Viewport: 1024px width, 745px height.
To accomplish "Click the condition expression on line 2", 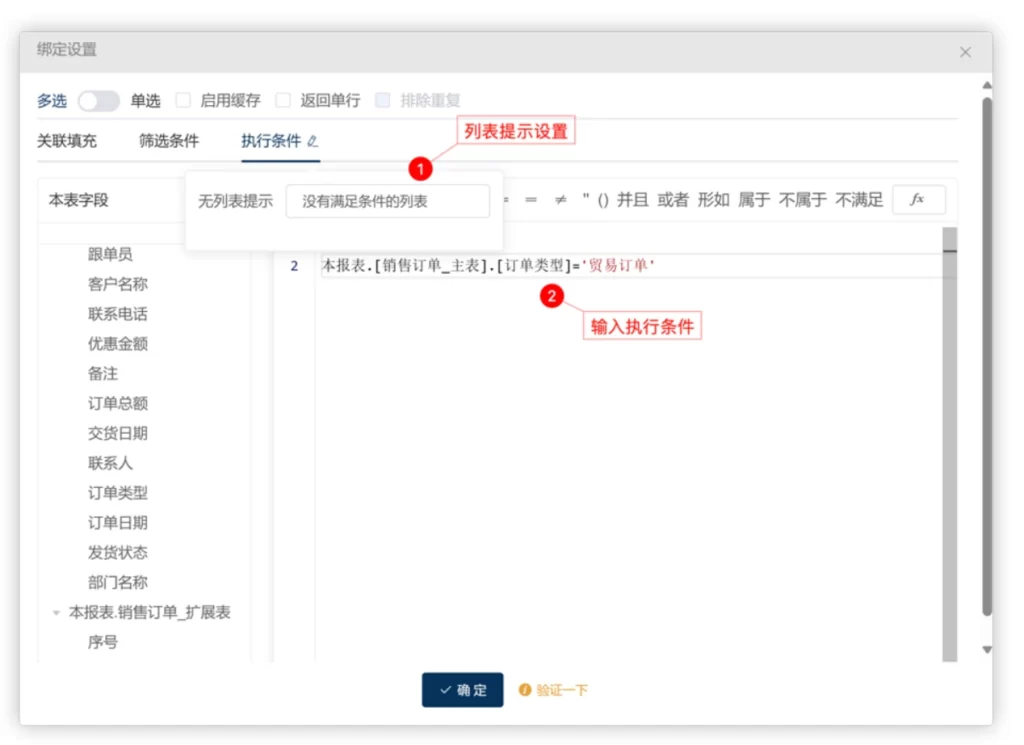I will click(488, 265).
